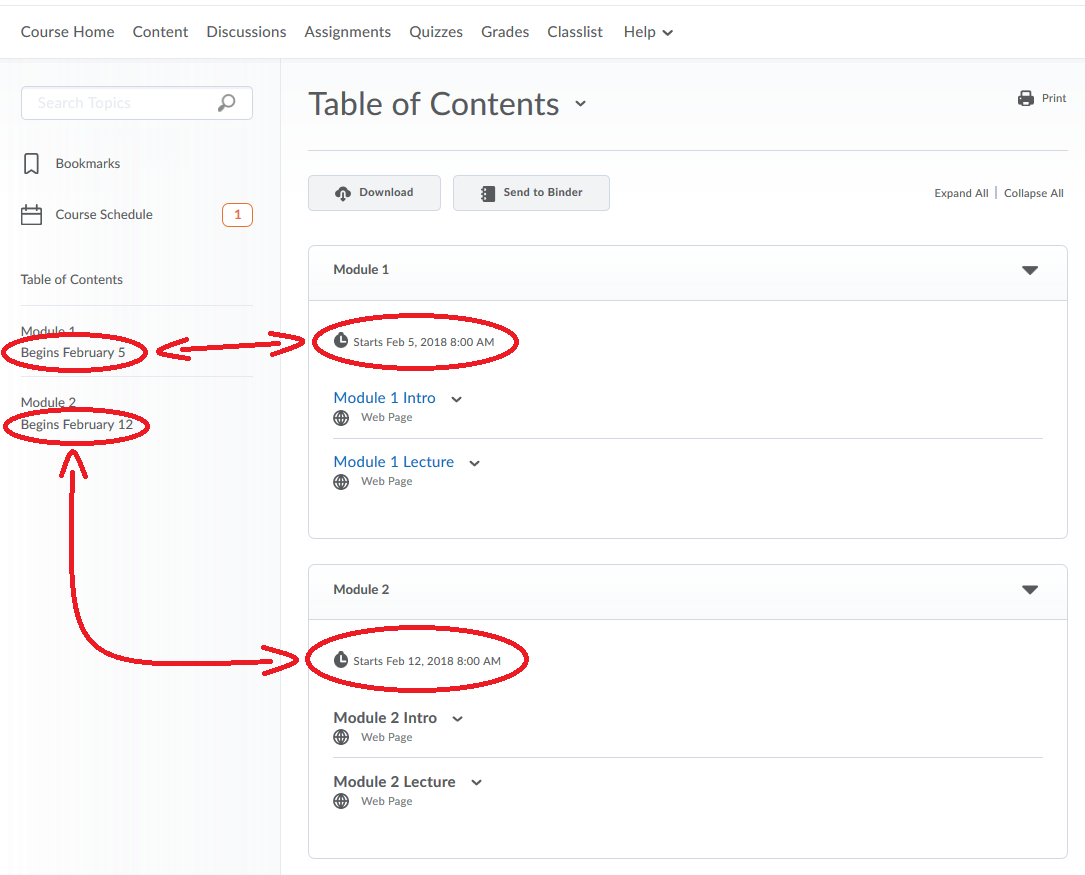
Task: Click the Course Schedule notification badge
Action: [x=237, y=215]
